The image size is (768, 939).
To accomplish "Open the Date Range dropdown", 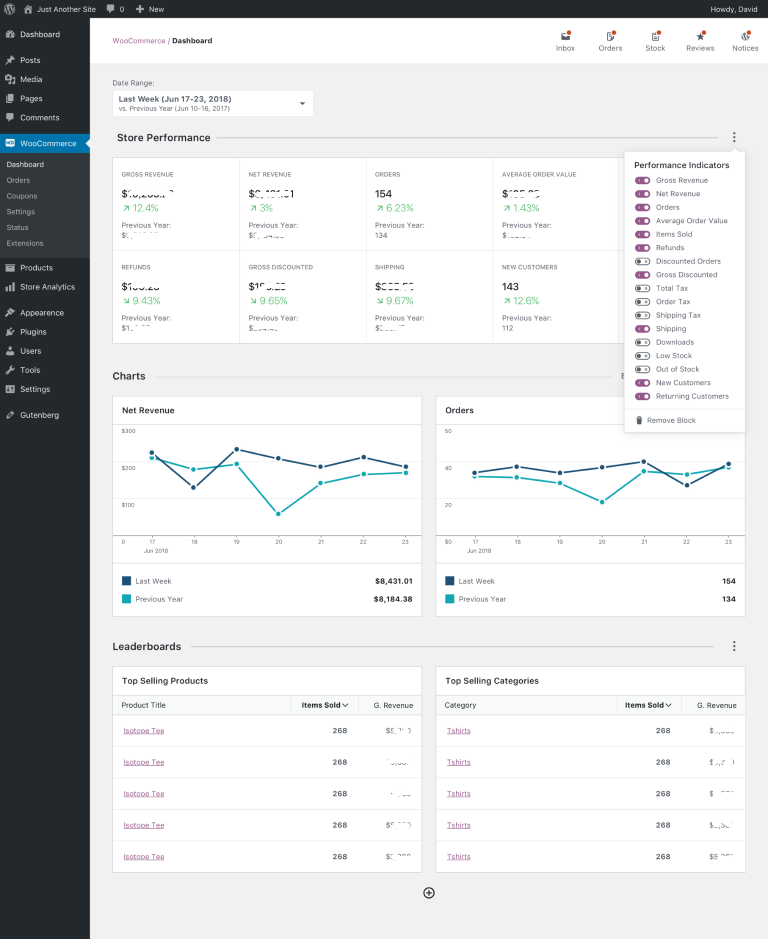I will pos(213,104).
